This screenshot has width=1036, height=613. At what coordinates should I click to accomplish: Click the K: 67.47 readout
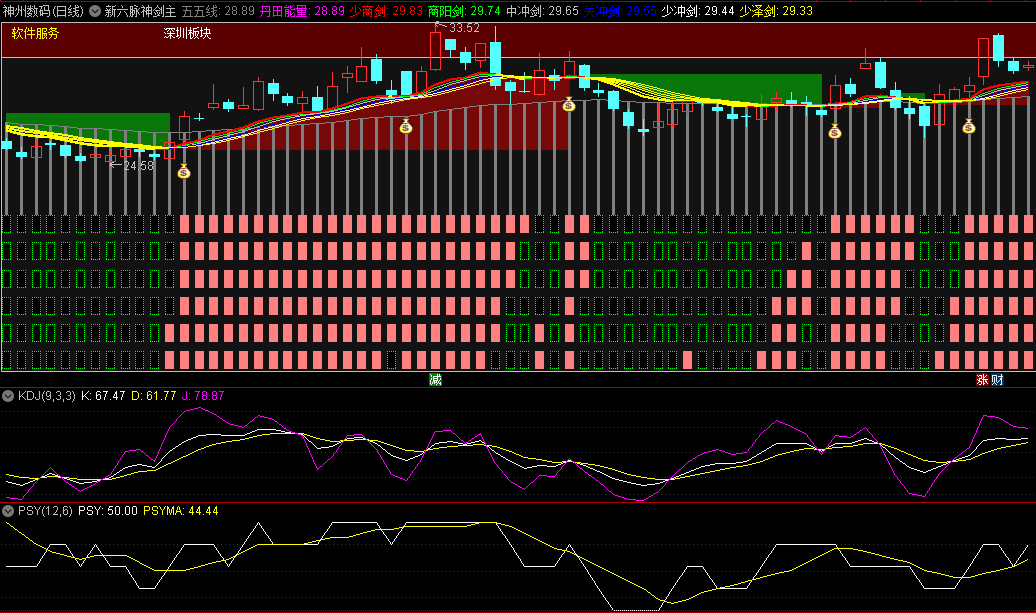pyautogui.click(x=103, y=396)
